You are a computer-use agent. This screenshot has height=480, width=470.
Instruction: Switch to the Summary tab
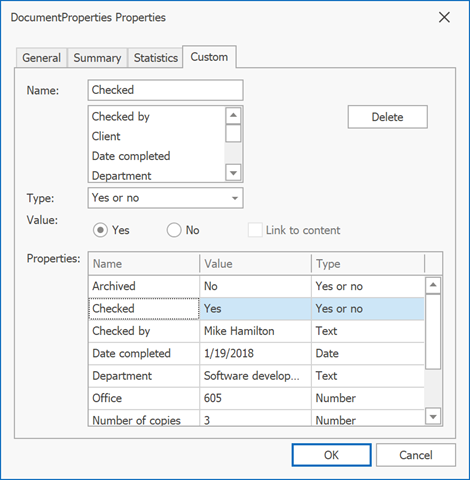[x=97, y=58]
